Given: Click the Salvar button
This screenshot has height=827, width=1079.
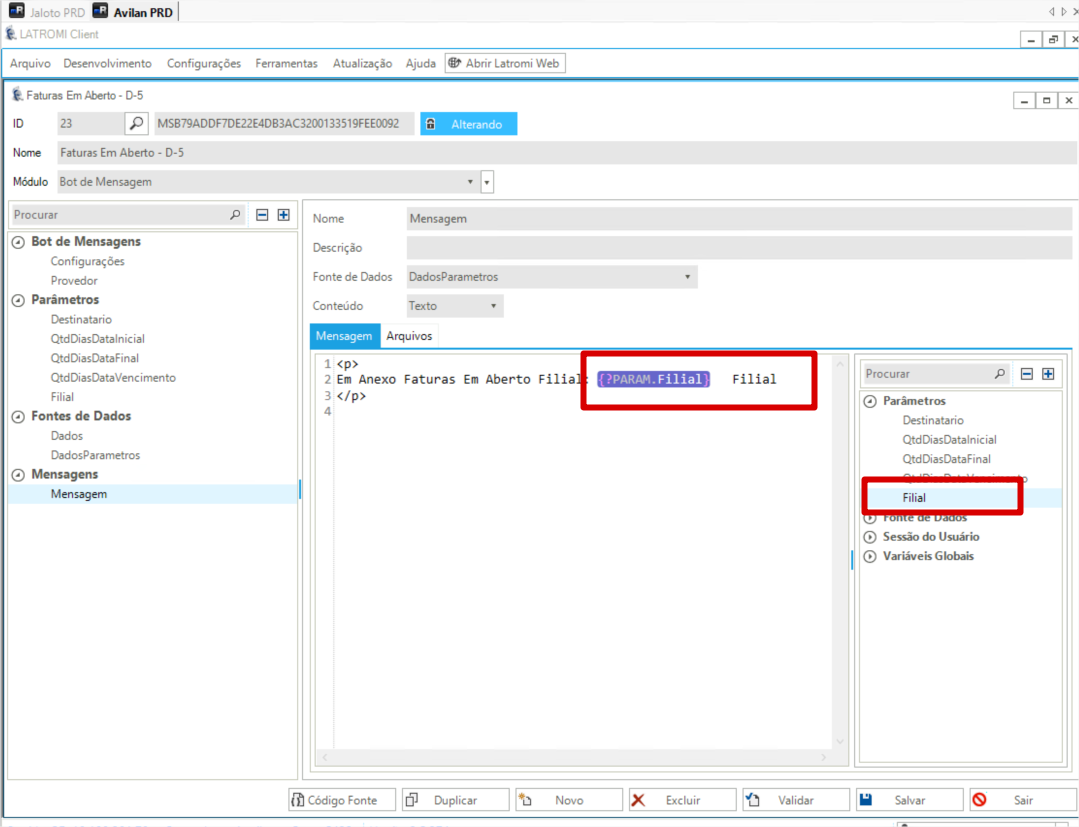Looking at the screenshot, I should pyautogui.click(x=909, y=800).
